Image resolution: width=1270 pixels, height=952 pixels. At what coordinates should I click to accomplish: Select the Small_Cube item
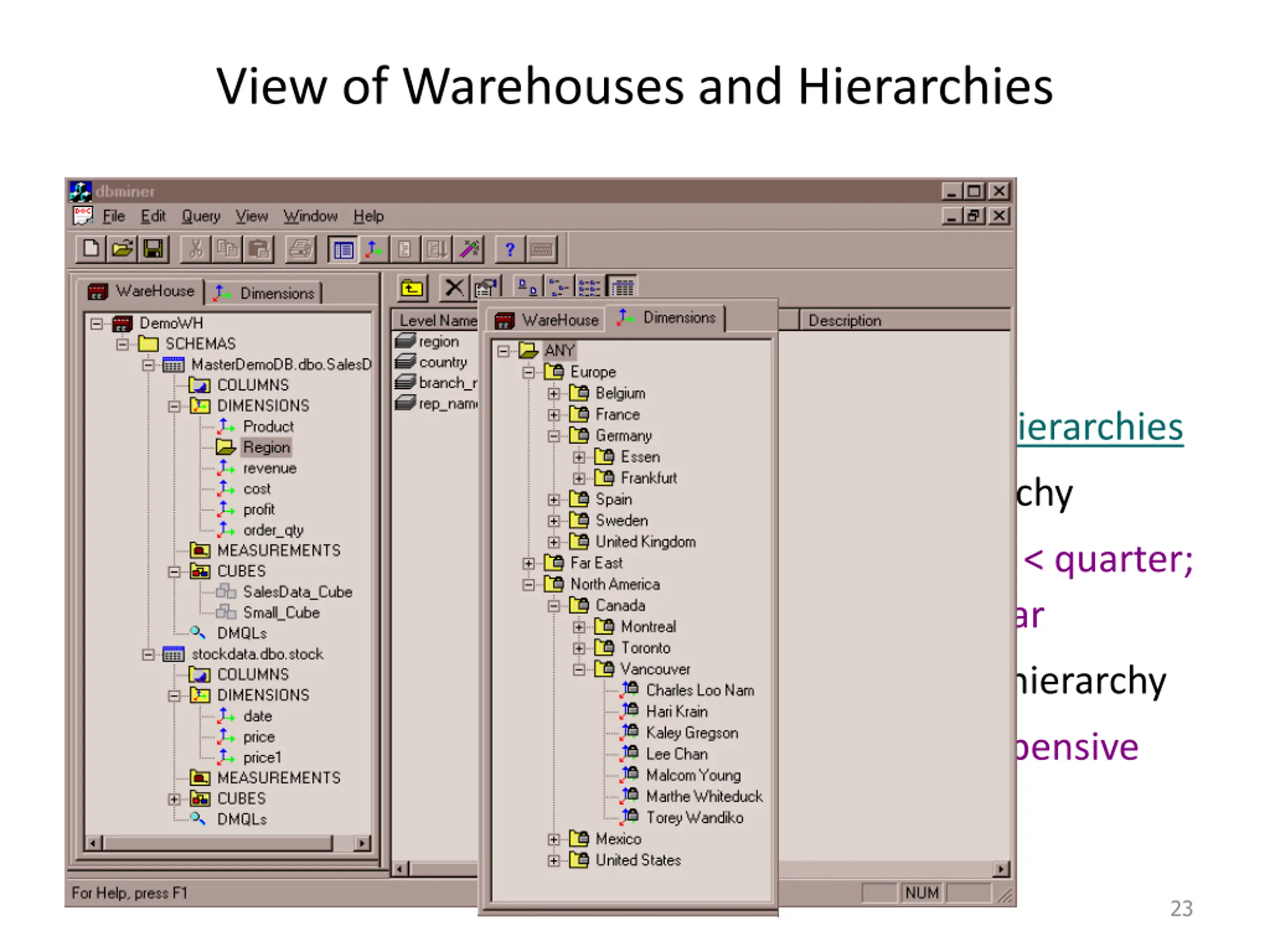[281, 613]
